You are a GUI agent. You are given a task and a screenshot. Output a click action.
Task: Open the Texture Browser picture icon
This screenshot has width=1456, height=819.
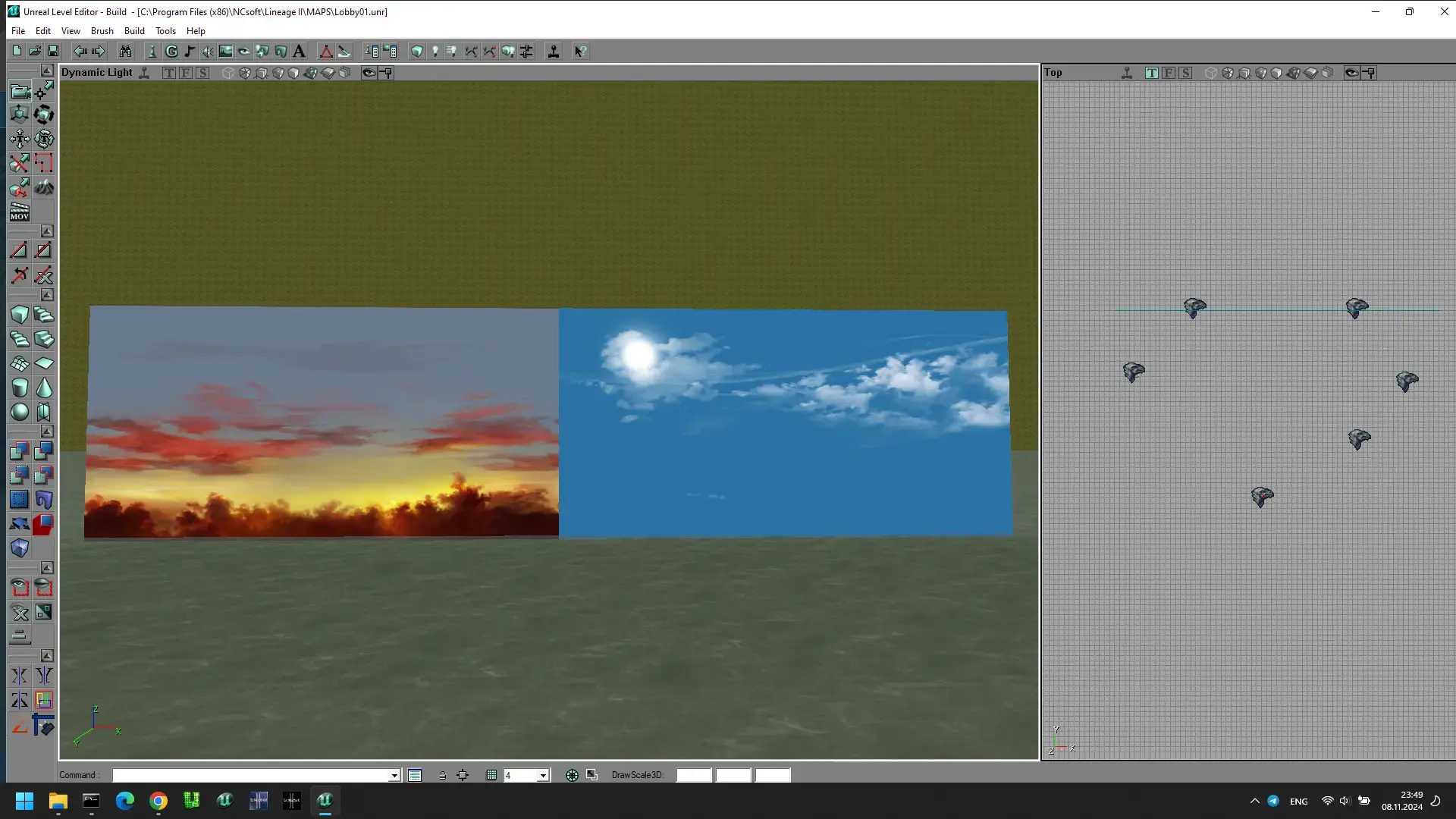226,51
